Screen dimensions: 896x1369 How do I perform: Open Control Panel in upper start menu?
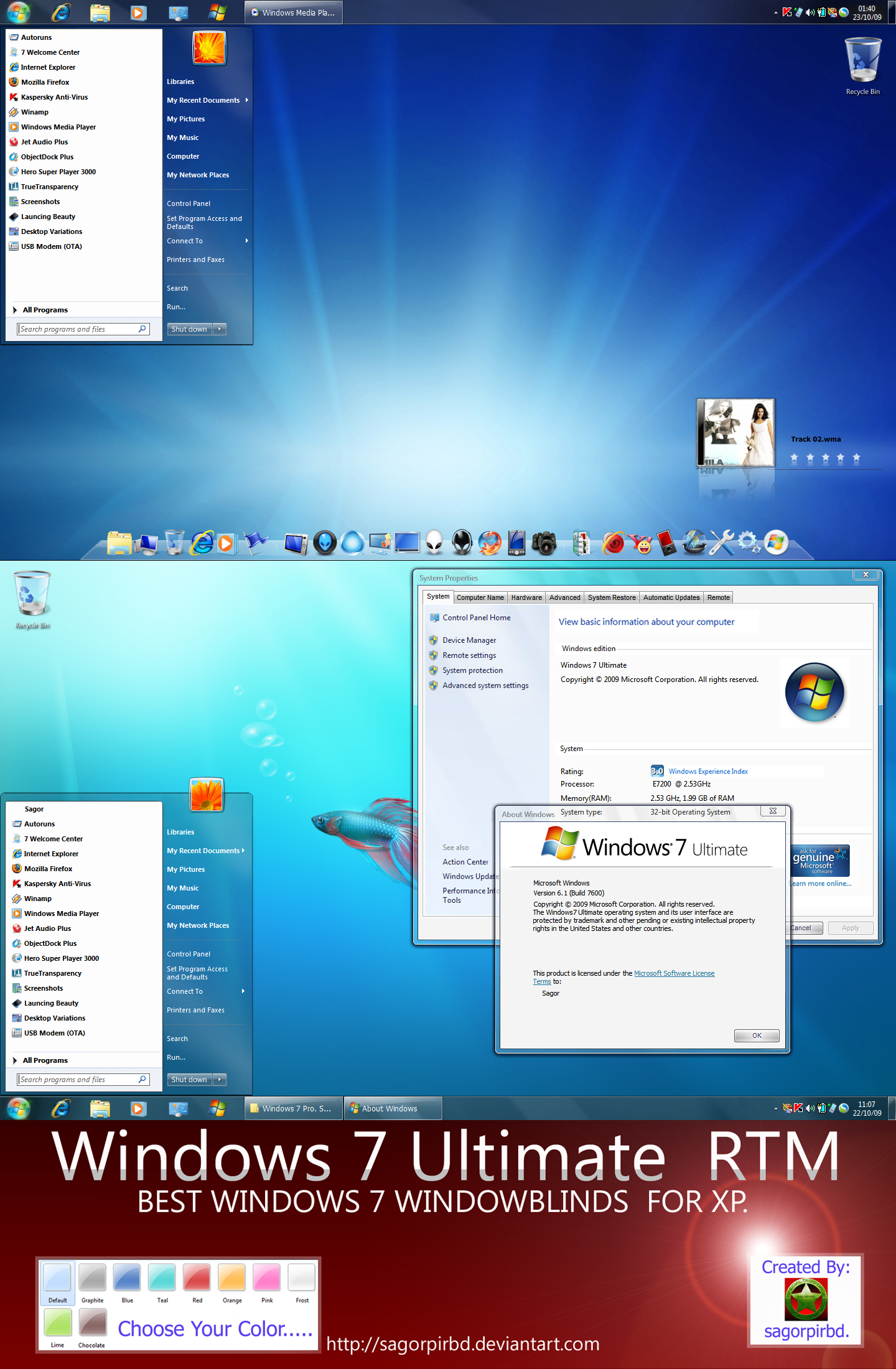[x=189, y=203]
